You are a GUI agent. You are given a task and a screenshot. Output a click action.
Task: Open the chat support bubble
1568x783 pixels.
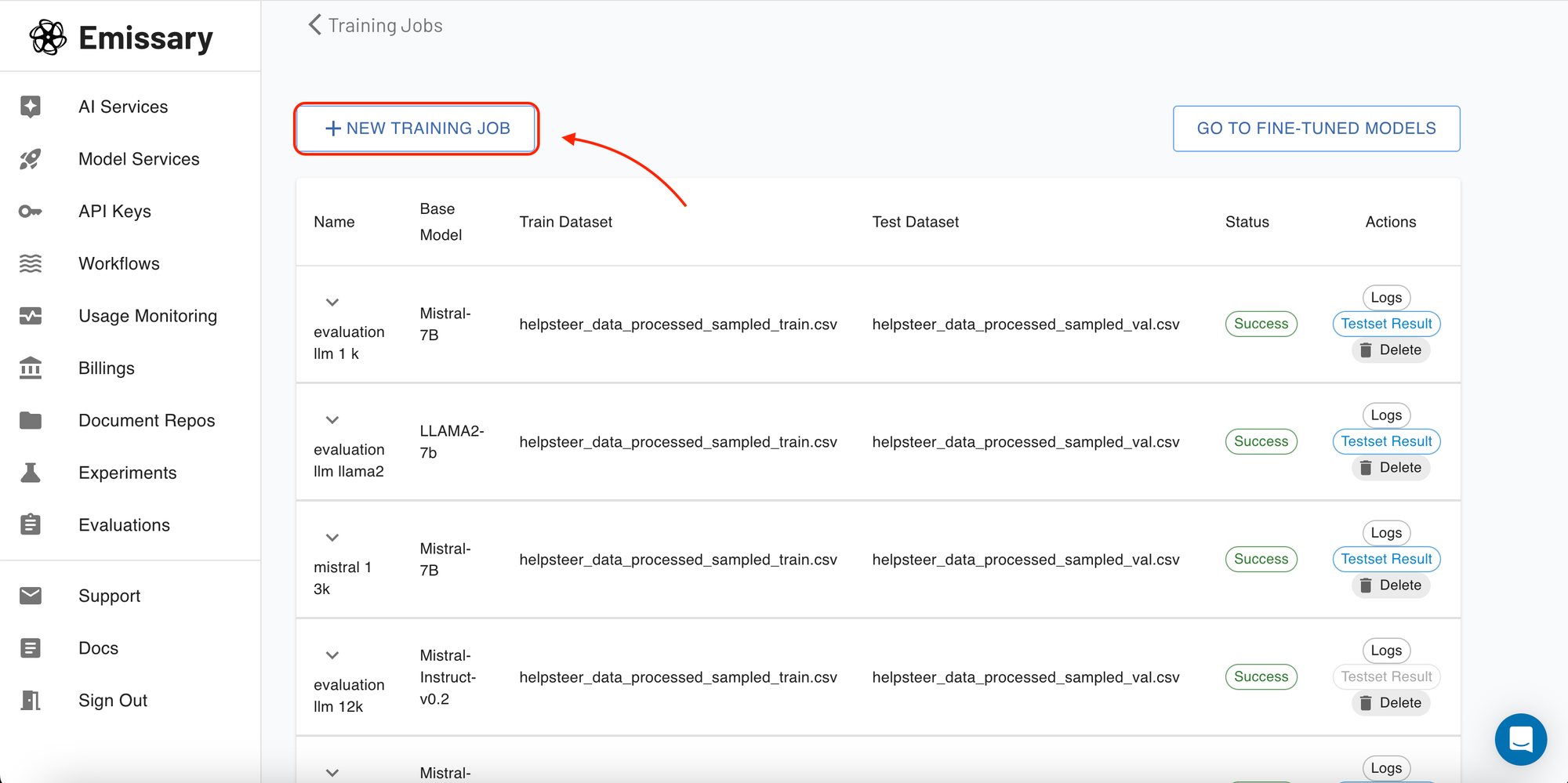tap(1521, 739)
